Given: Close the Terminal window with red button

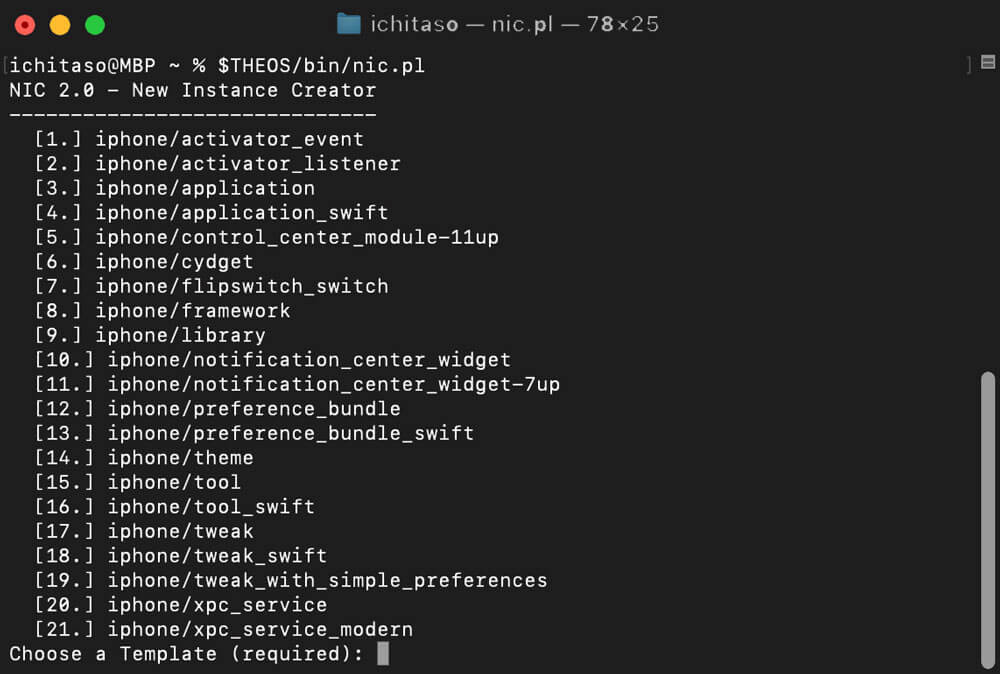Looking at the screenshot, I should click(x=25, y=25).
